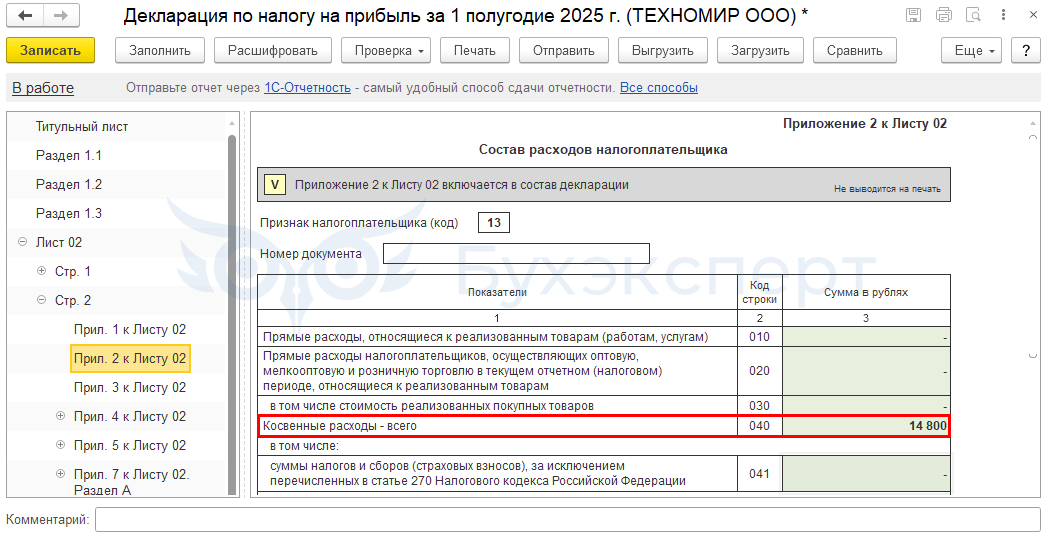Click the Расшифровать button
Screen dimensions: 1043x534
(273, 51)
